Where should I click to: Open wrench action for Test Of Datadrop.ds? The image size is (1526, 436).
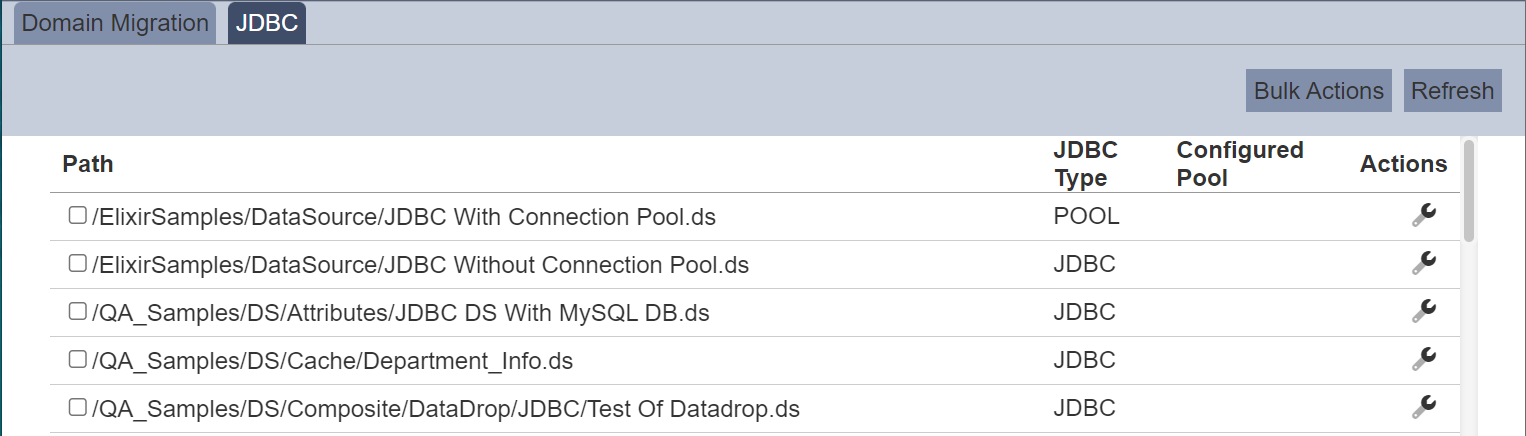(1424, 407)
